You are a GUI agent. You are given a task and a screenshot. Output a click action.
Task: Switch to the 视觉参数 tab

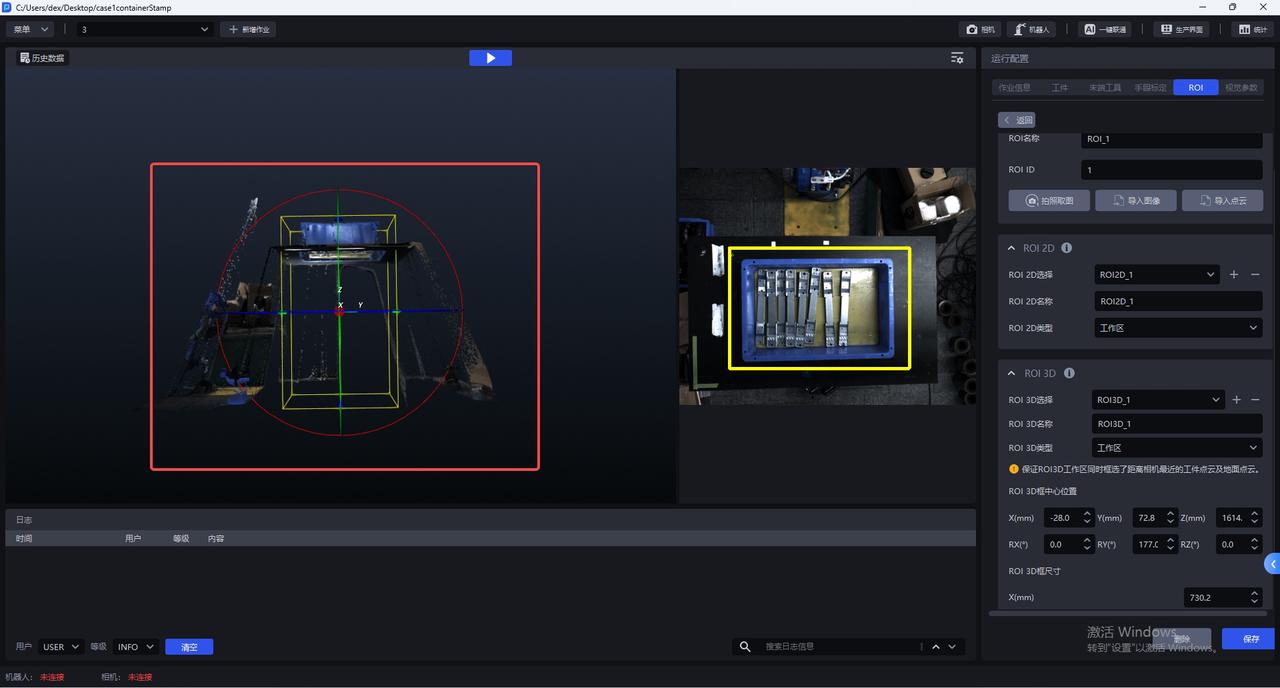pyautogui.click(x=1241, y=88)
